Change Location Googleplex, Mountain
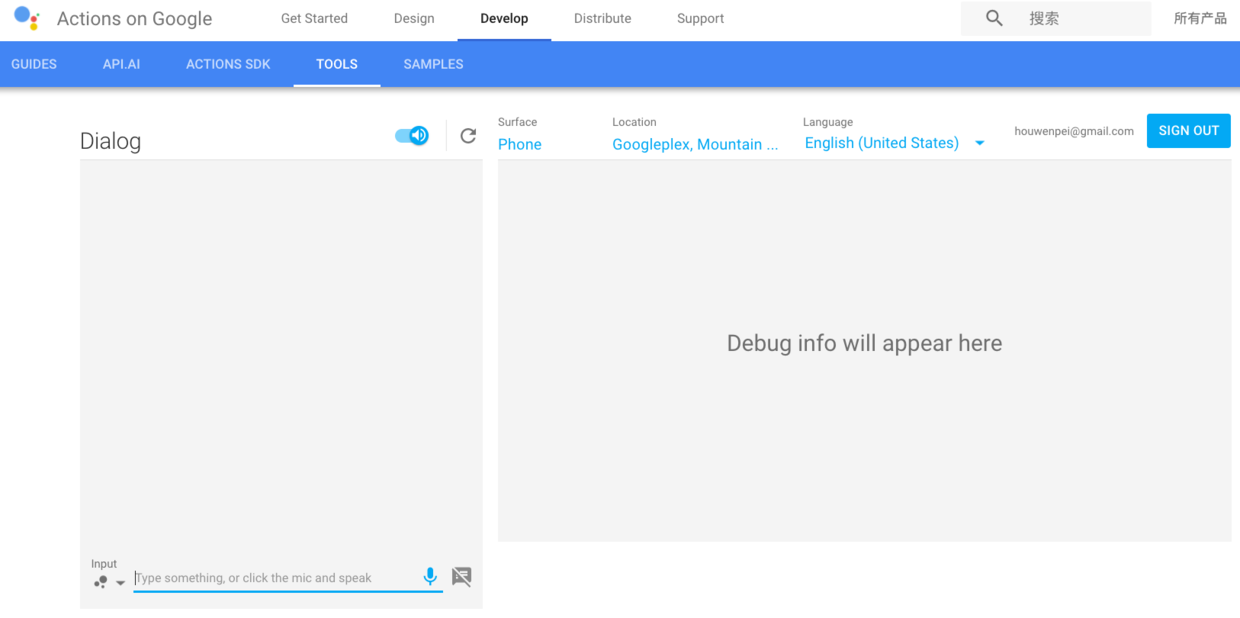The image size is (1240, 618). (x=695, y=144)
